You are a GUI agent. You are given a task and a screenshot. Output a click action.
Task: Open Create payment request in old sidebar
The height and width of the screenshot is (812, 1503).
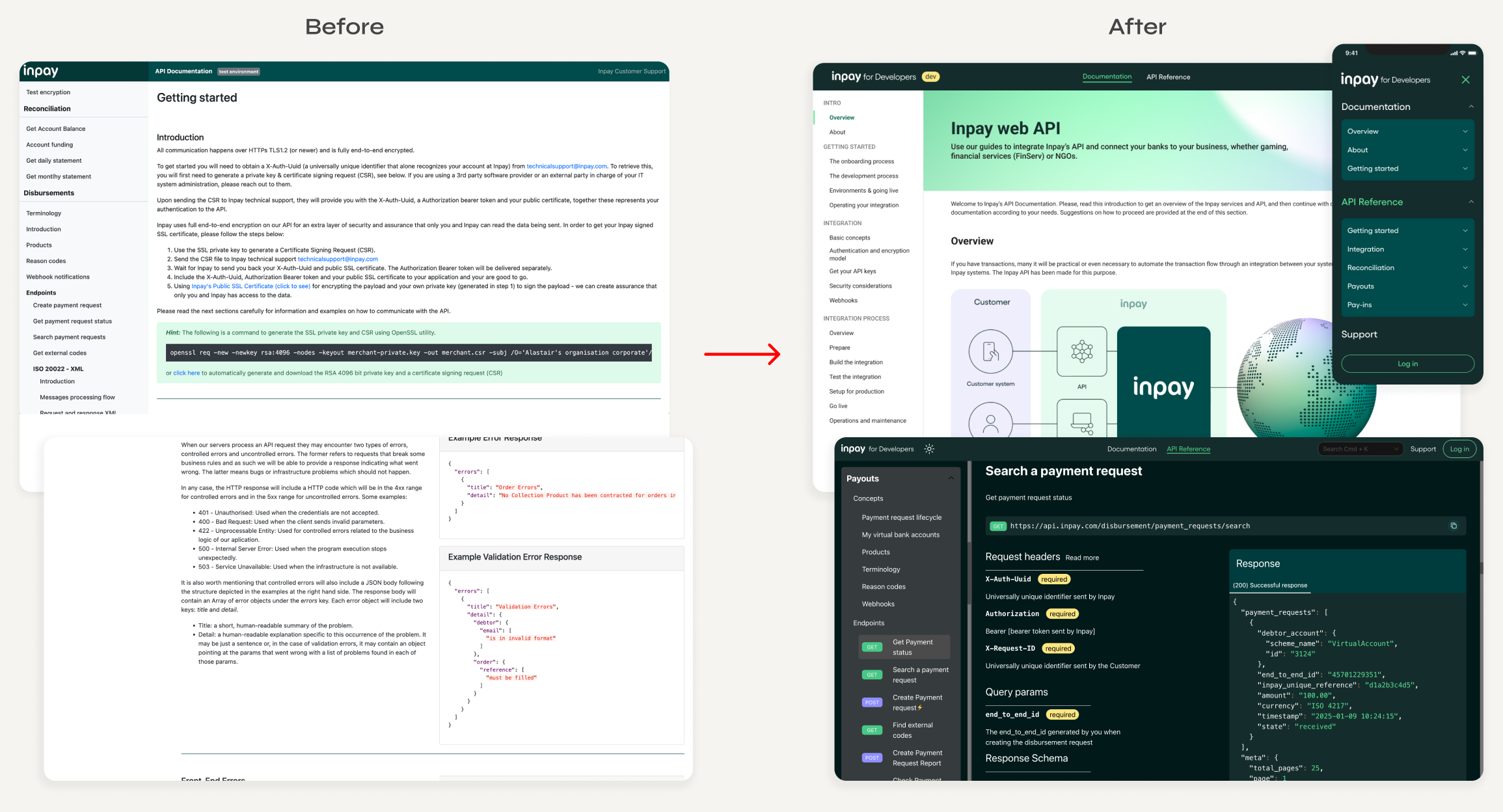click(x=67, y=305)
